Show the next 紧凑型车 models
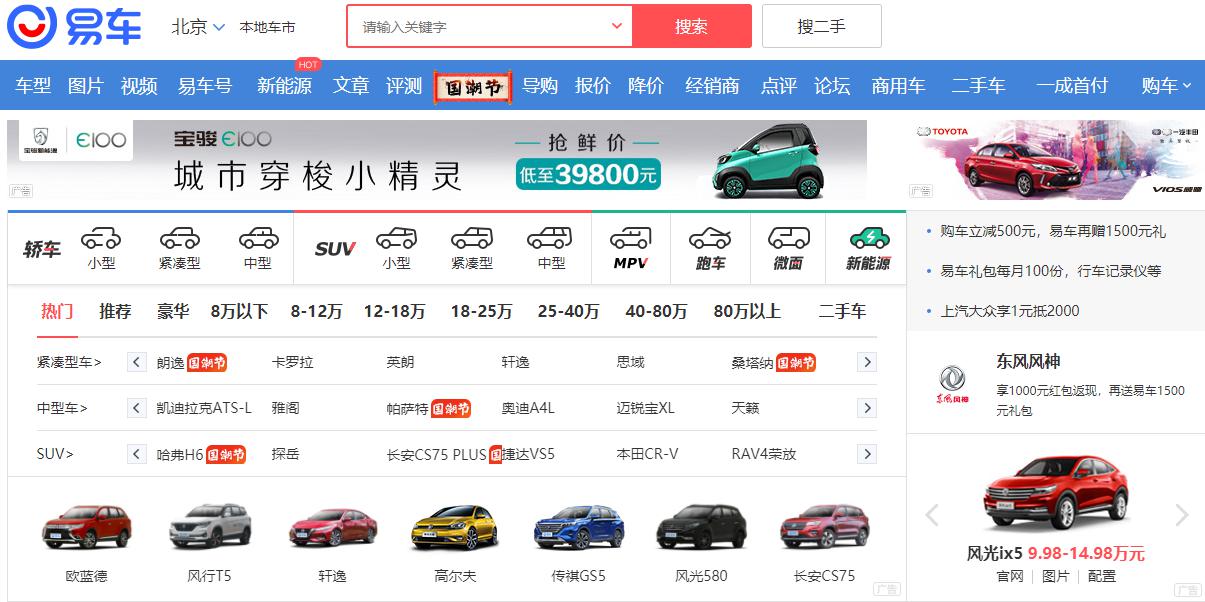The width and height of the screenshot is (1205, 602). point(867,362)
